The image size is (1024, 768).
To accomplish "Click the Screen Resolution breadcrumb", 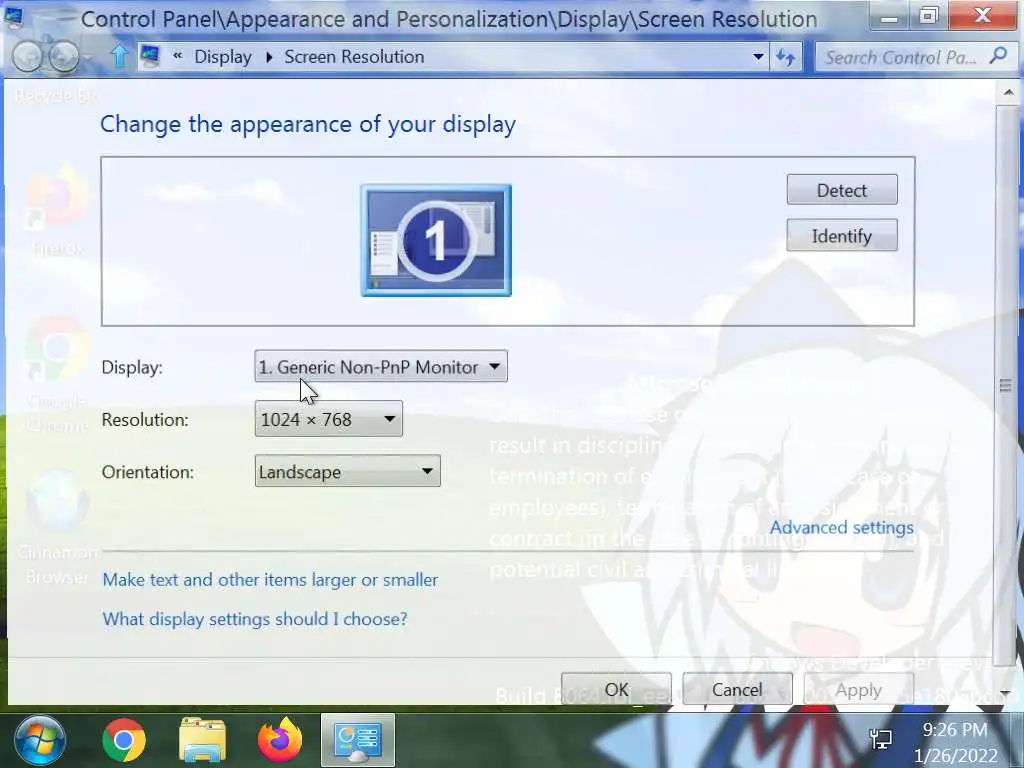I will [x=354, y=57].
